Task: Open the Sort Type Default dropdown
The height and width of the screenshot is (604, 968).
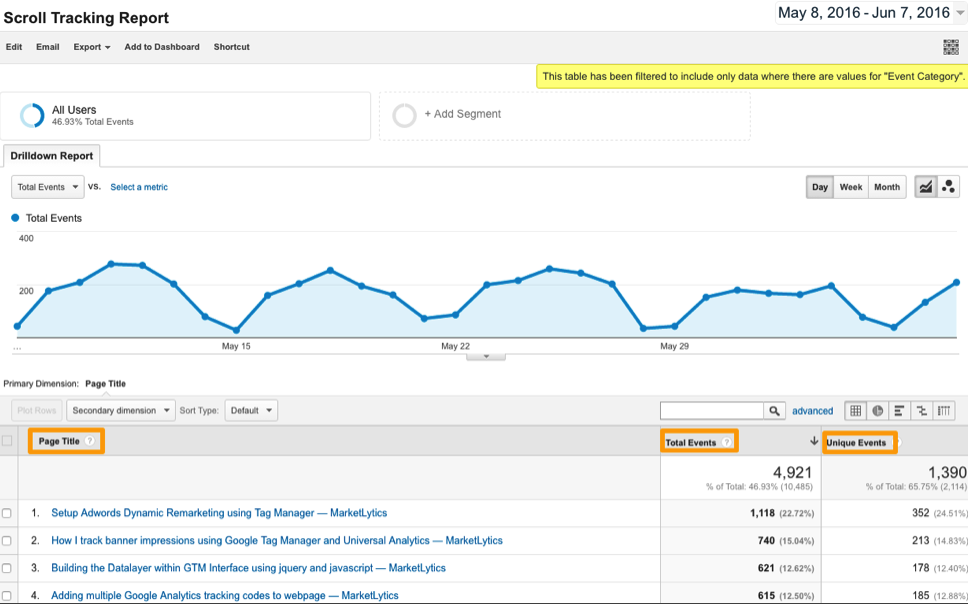Action: 251,411
